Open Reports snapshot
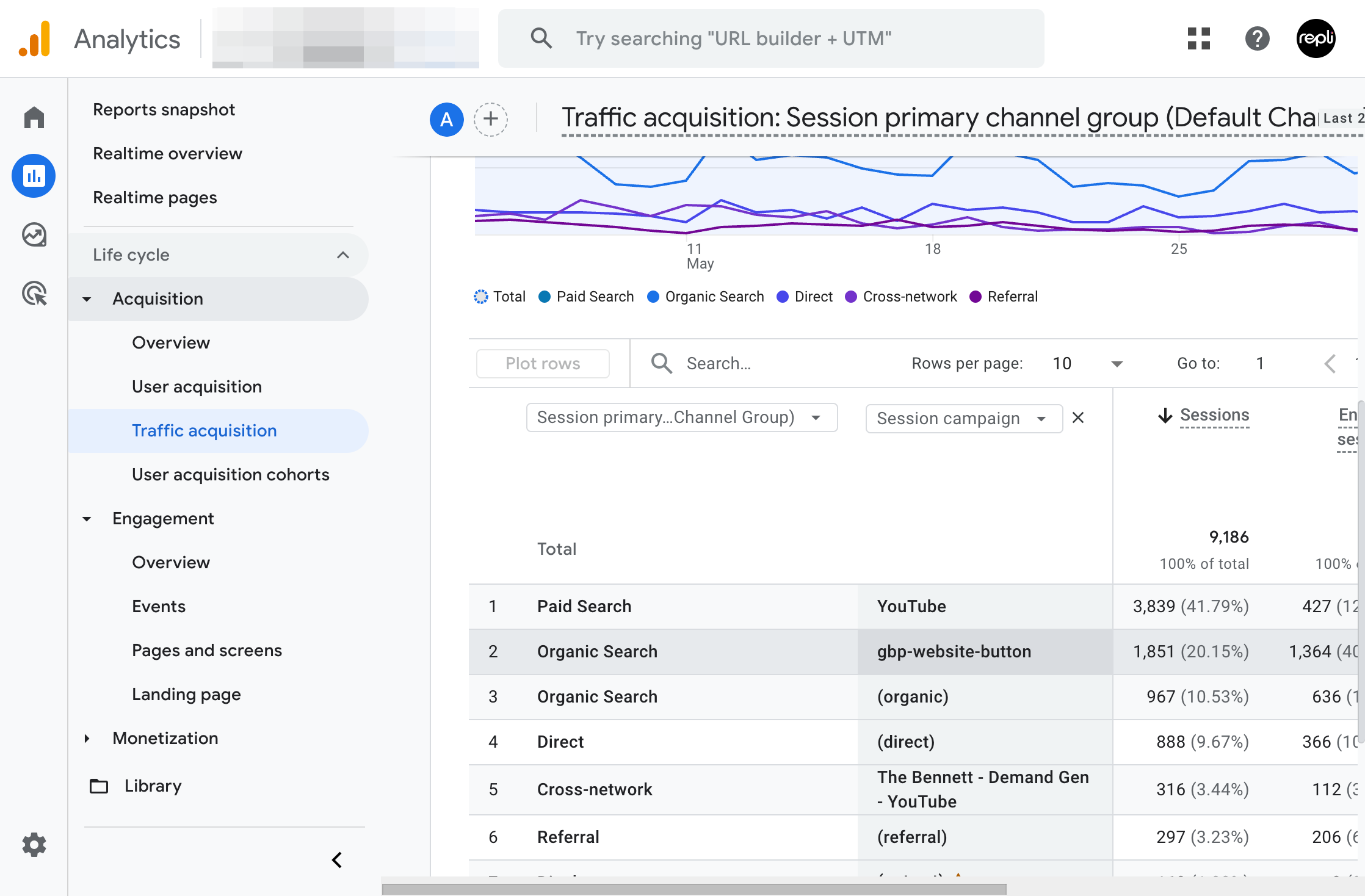Image resolution: width=1365 pixels, height=896 pixels. point(164,109)
